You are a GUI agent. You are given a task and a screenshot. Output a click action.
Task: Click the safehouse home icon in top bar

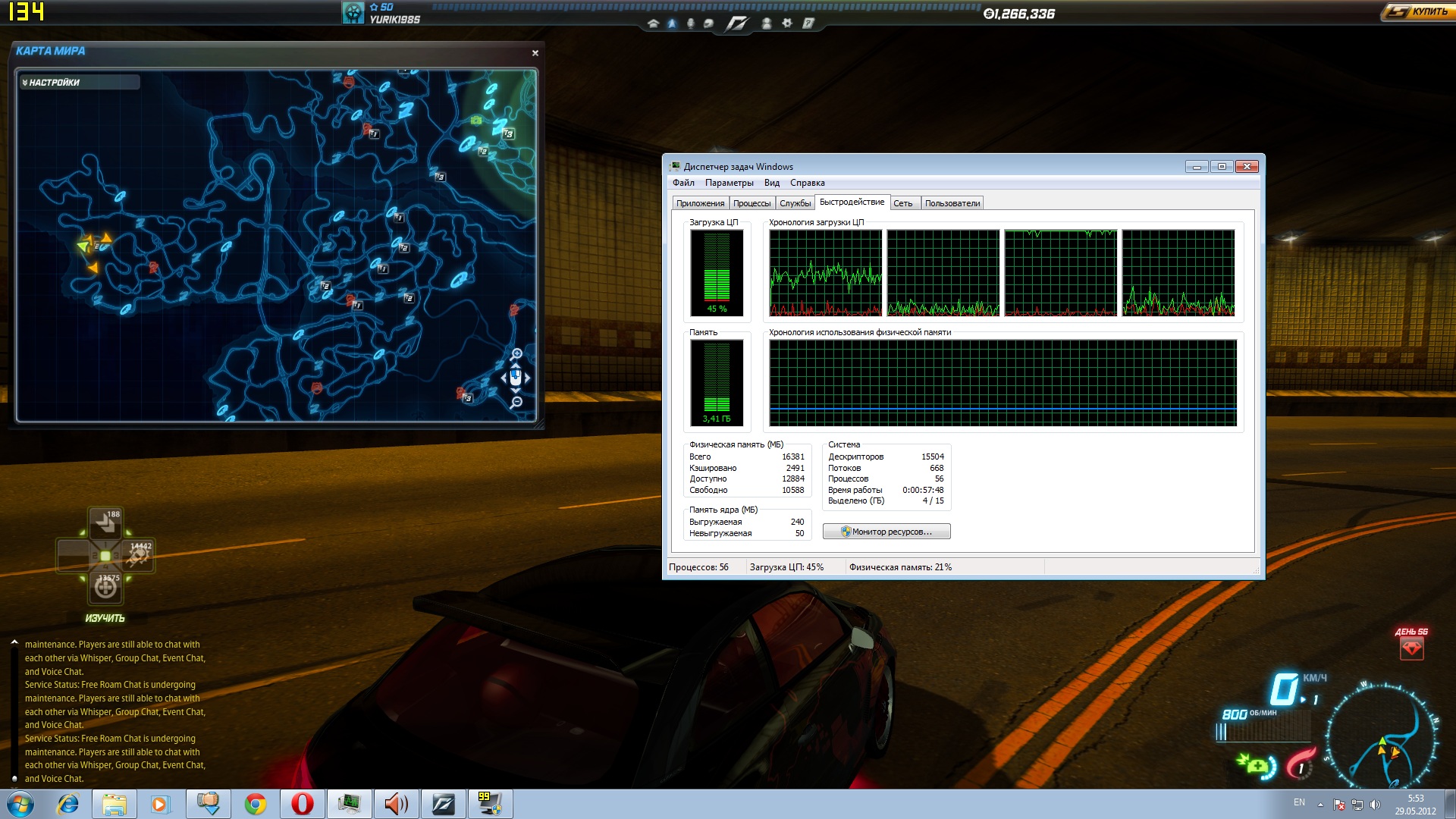653,24
